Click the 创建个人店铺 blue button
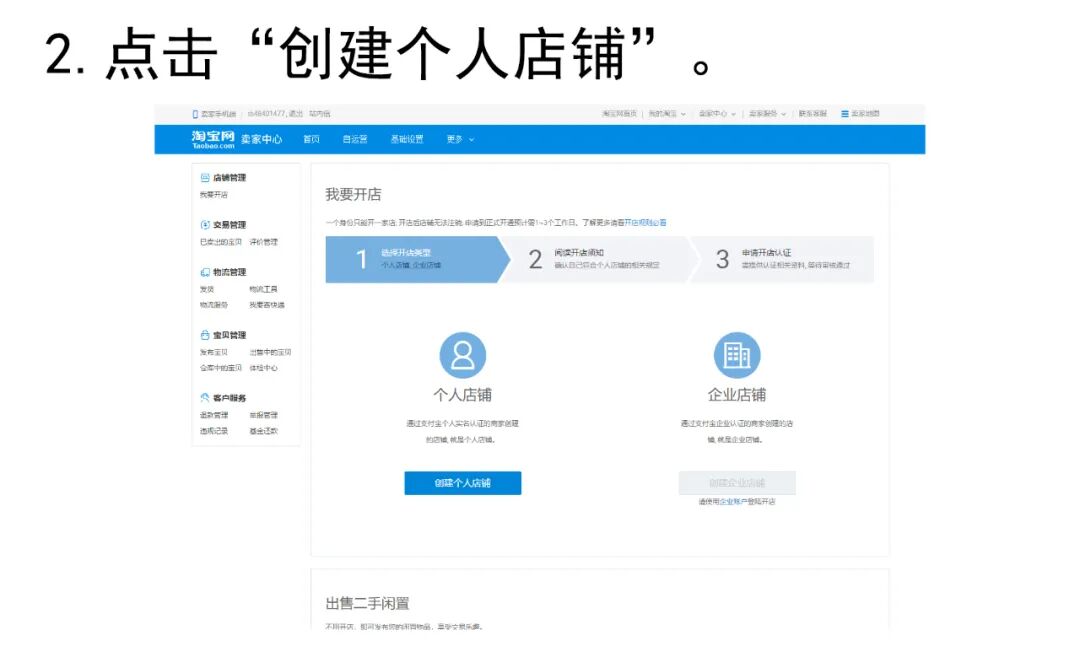 [x=462, y=483]
